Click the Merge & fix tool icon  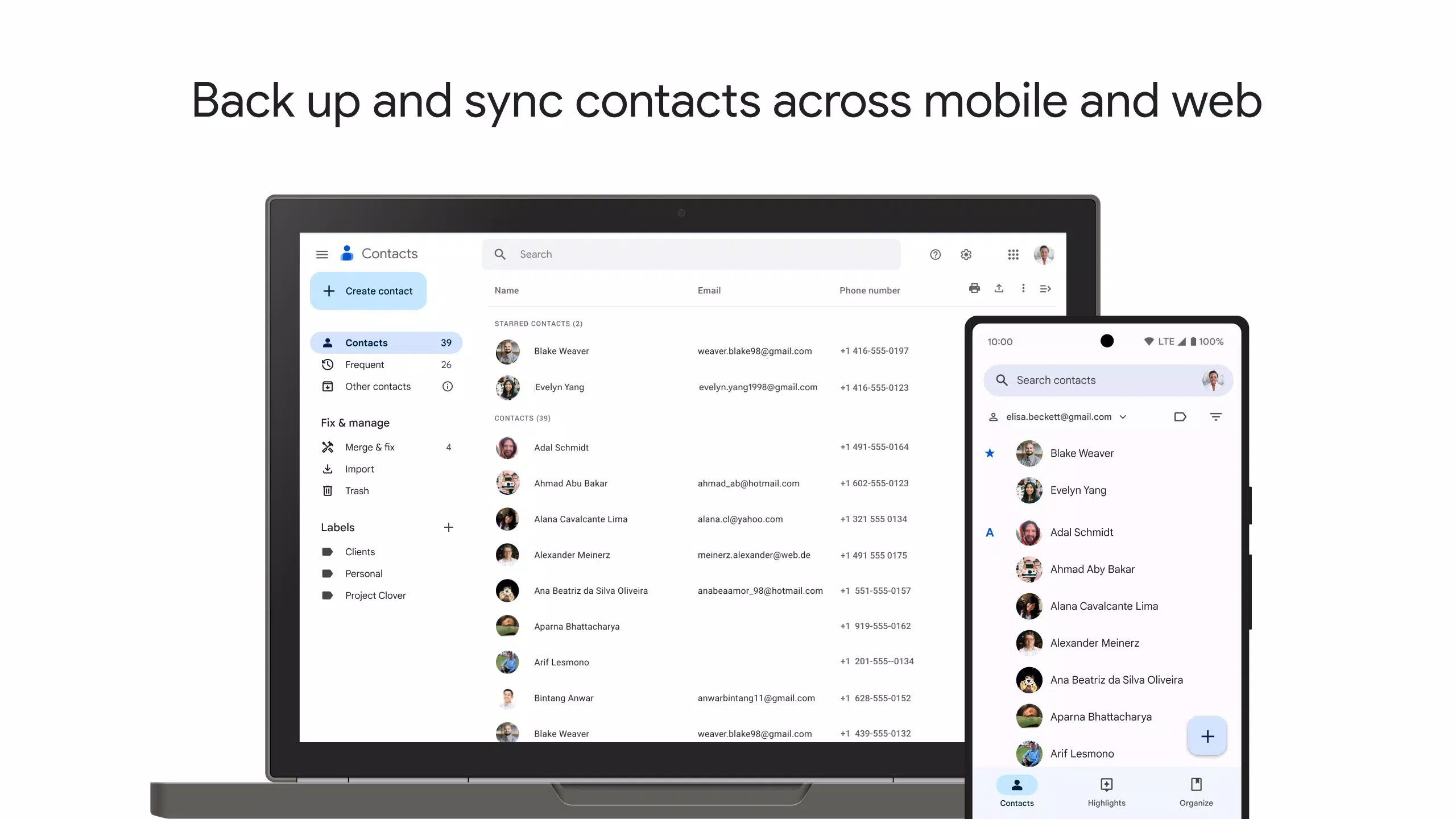pyautogui.click(x=327, y=447)
